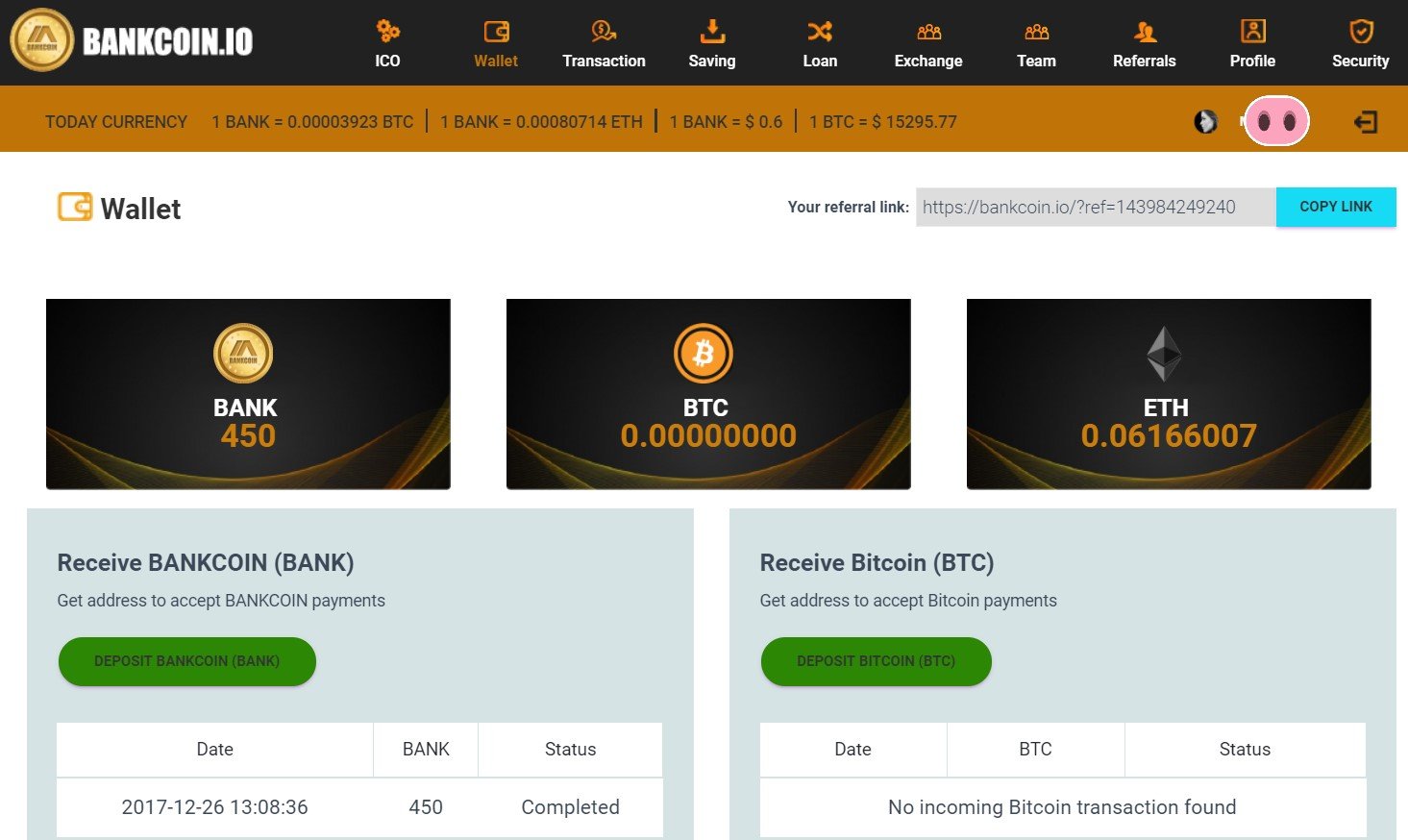This screenshot has width=1408, height=840.
Task: Go to the Profile menu label
Action: point(1252,61)
